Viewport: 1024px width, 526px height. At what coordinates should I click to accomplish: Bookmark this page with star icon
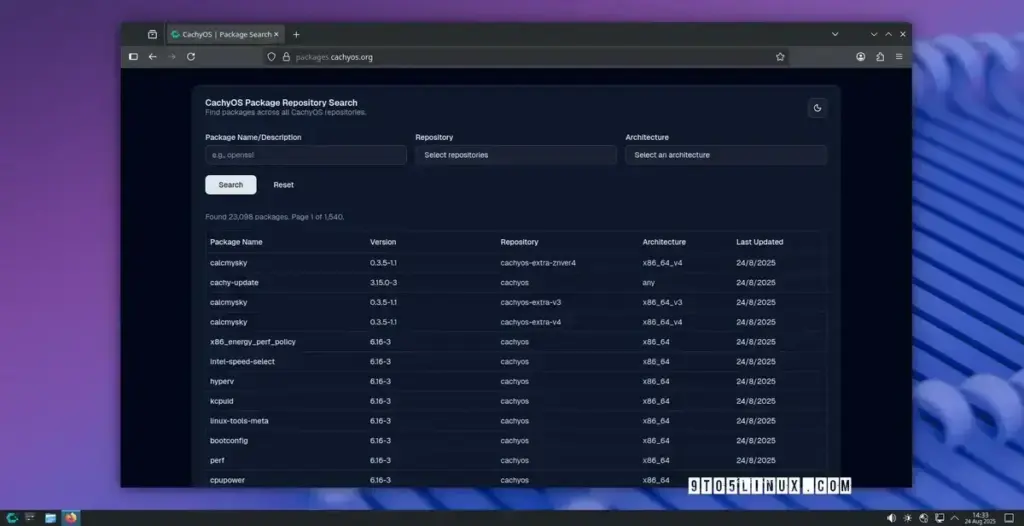pyautogui.click(x=780, y=57)
